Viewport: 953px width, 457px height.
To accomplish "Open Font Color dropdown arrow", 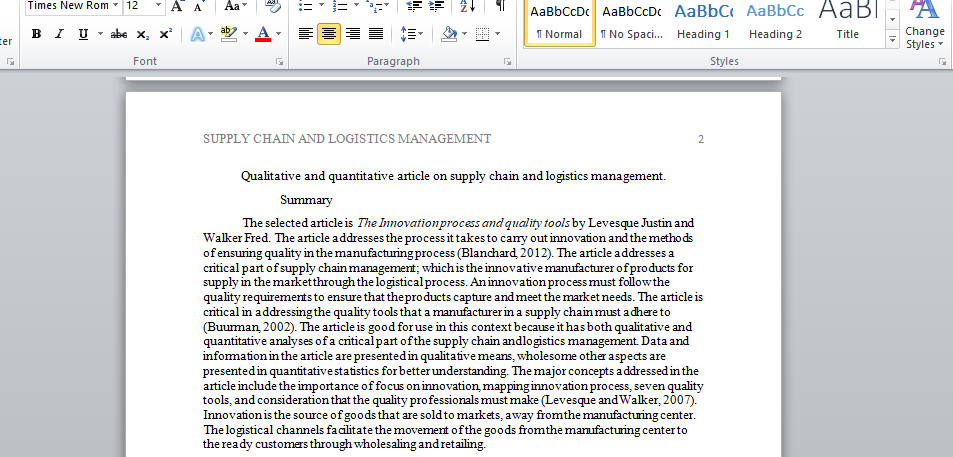I will click(x=278, y=35).
